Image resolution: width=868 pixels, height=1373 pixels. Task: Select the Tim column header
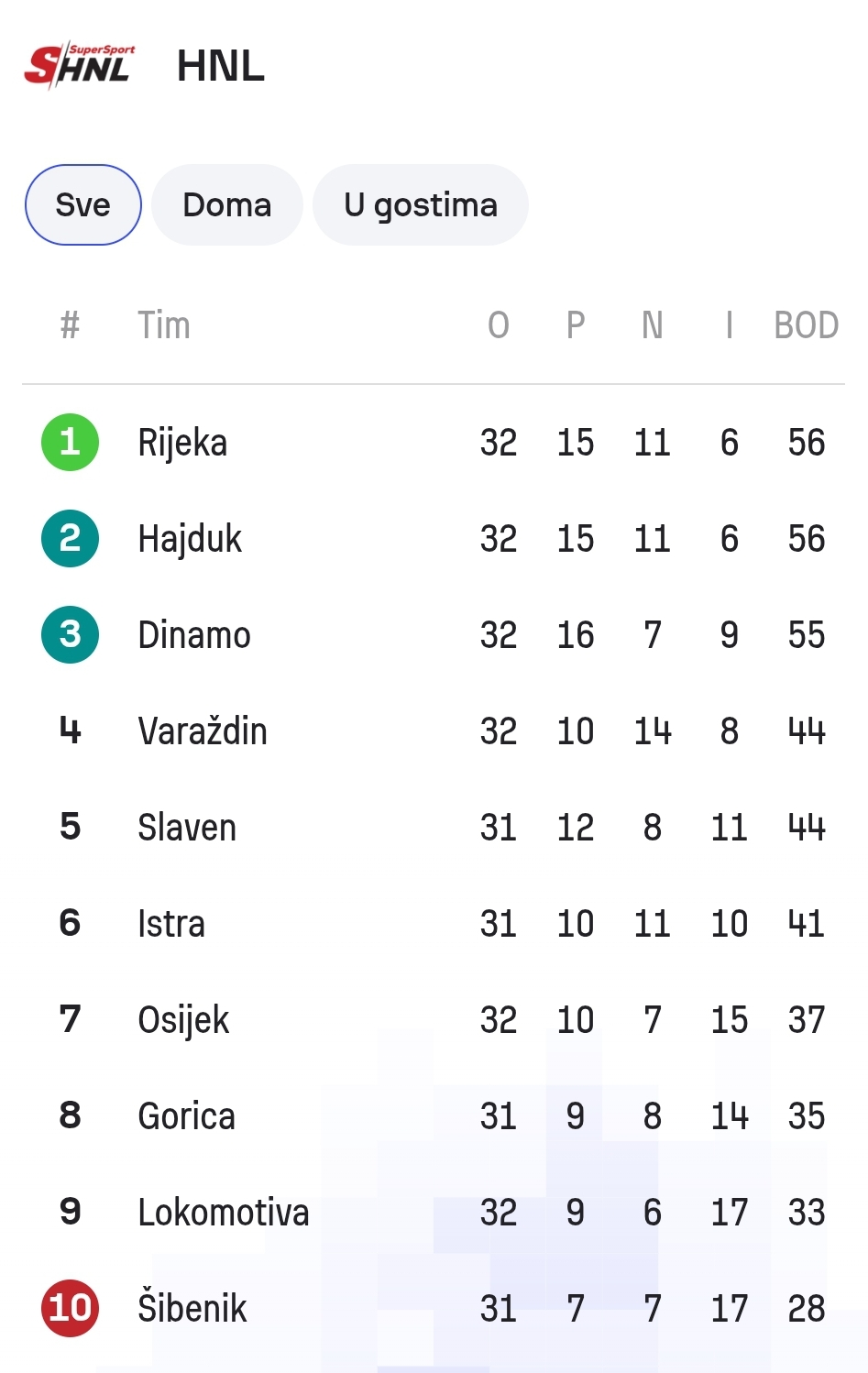[164, 325]
